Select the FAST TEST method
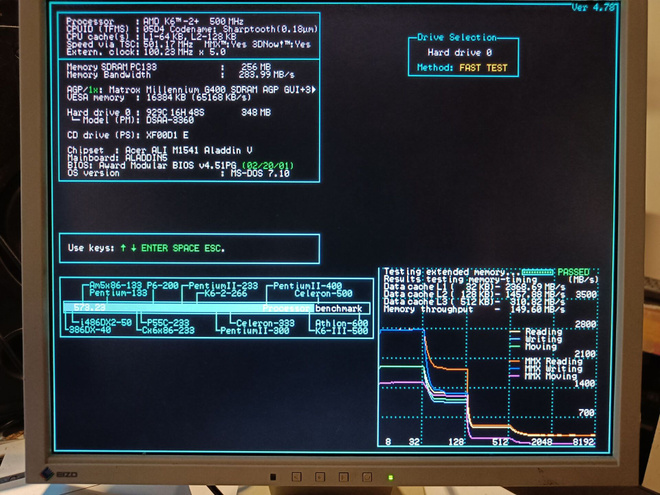The width and height of the screenshot is (660, 495). click(x=483, y=68)
